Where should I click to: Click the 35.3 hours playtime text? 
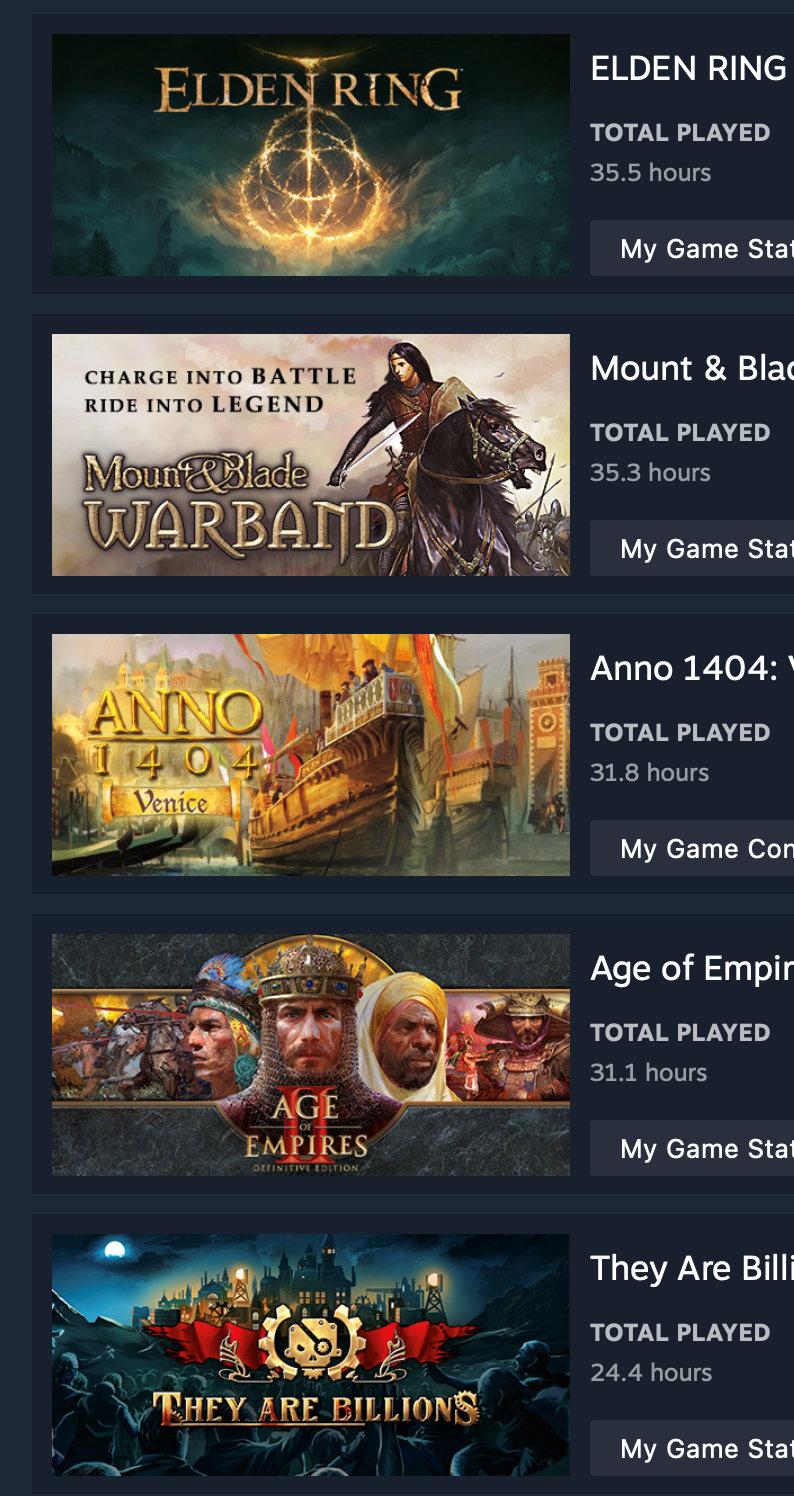click(x=651, y=473)
